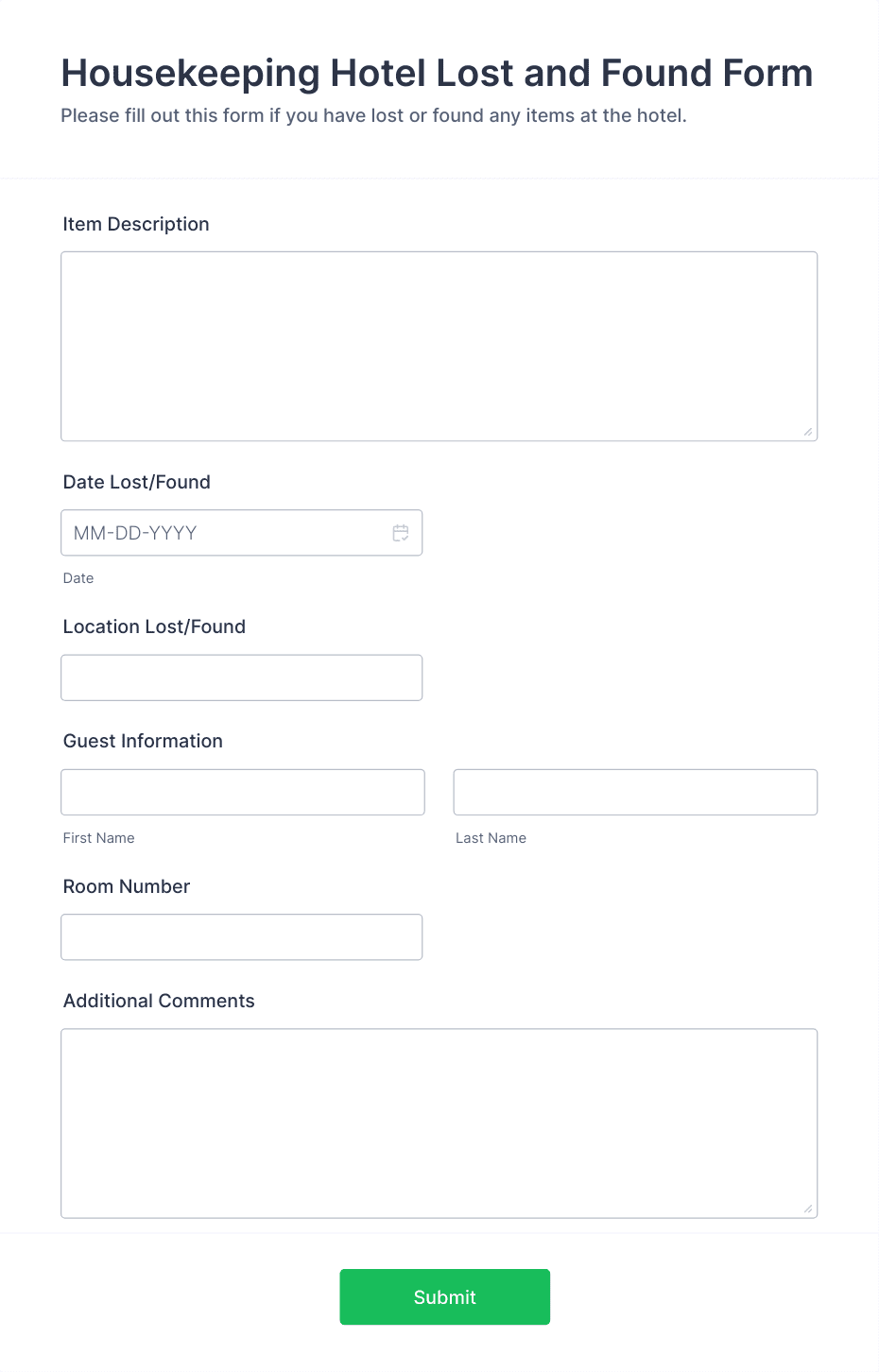Click the Date Lost/Found label
The image size is (879, 1372).
[136, 482]
